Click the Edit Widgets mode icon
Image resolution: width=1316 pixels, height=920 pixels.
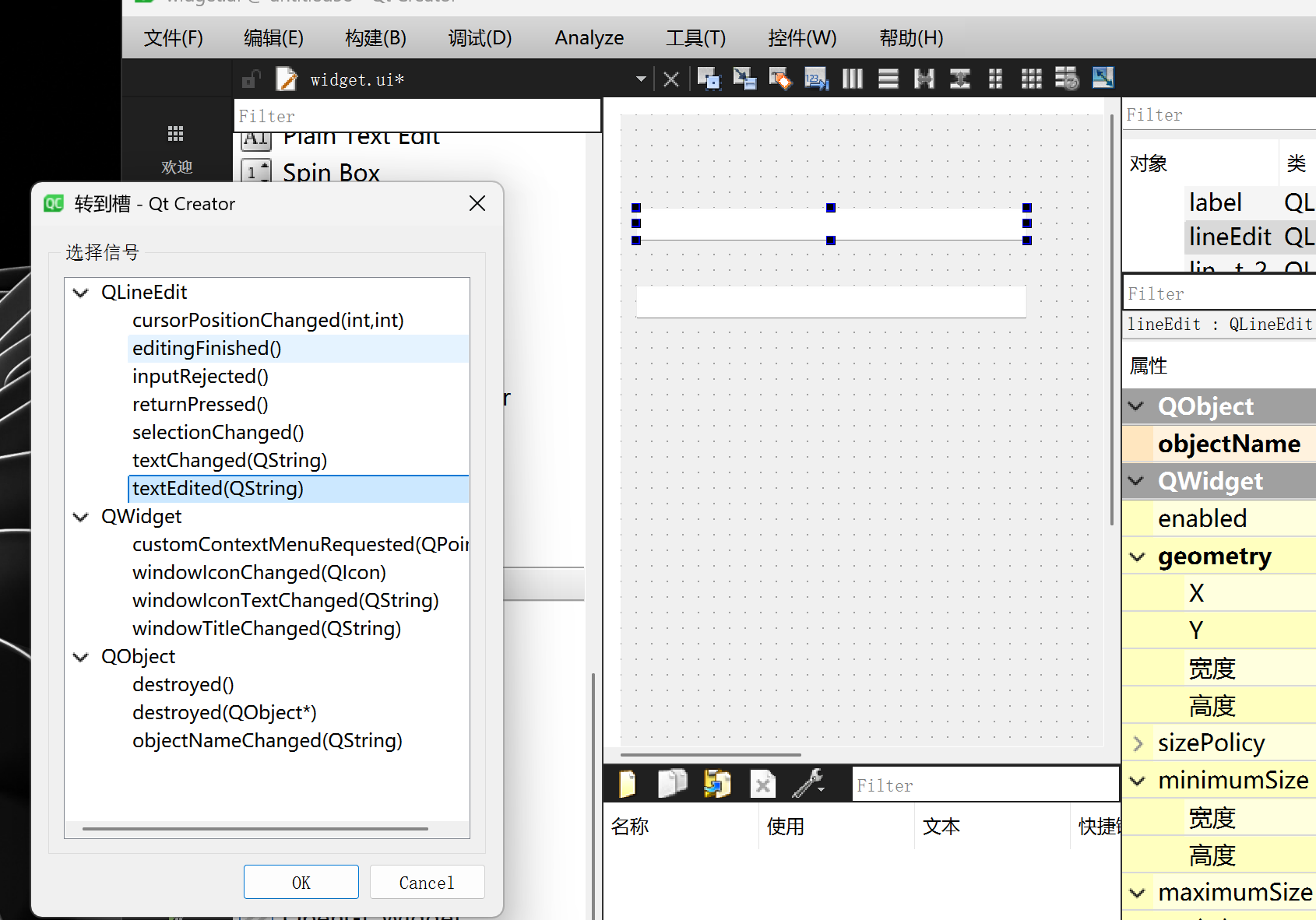click(x=709, y=79)
